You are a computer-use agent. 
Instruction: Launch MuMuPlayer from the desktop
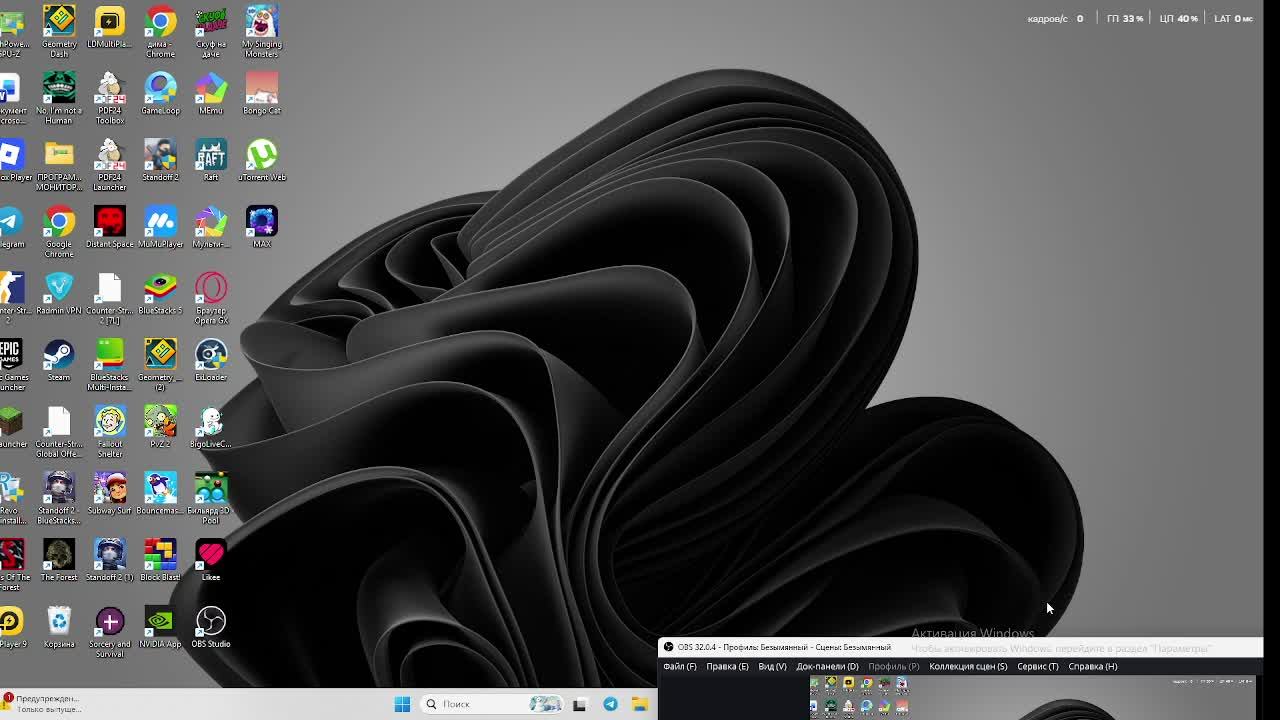pyautogui.click(x=160, y=227)
